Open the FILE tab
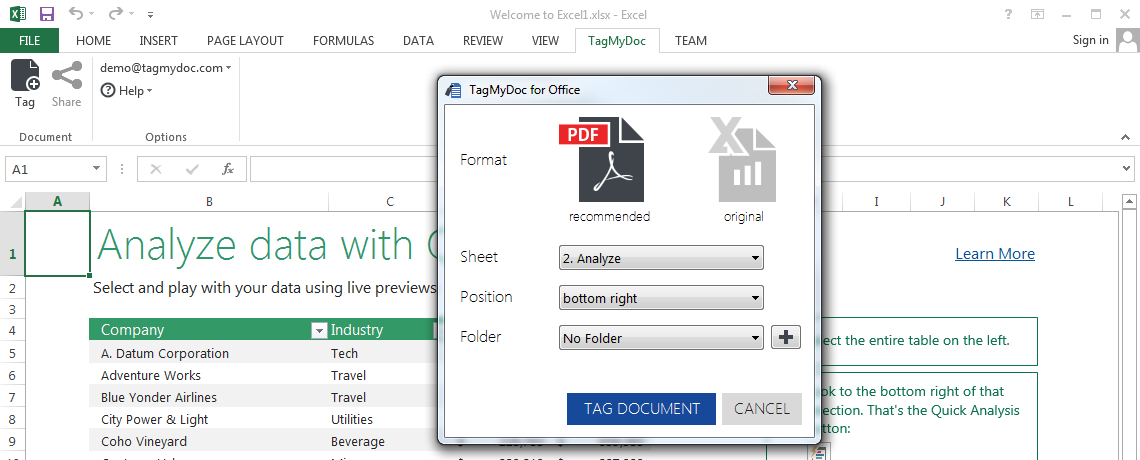This screenshot has width=1140, height=460. (30, 41)
